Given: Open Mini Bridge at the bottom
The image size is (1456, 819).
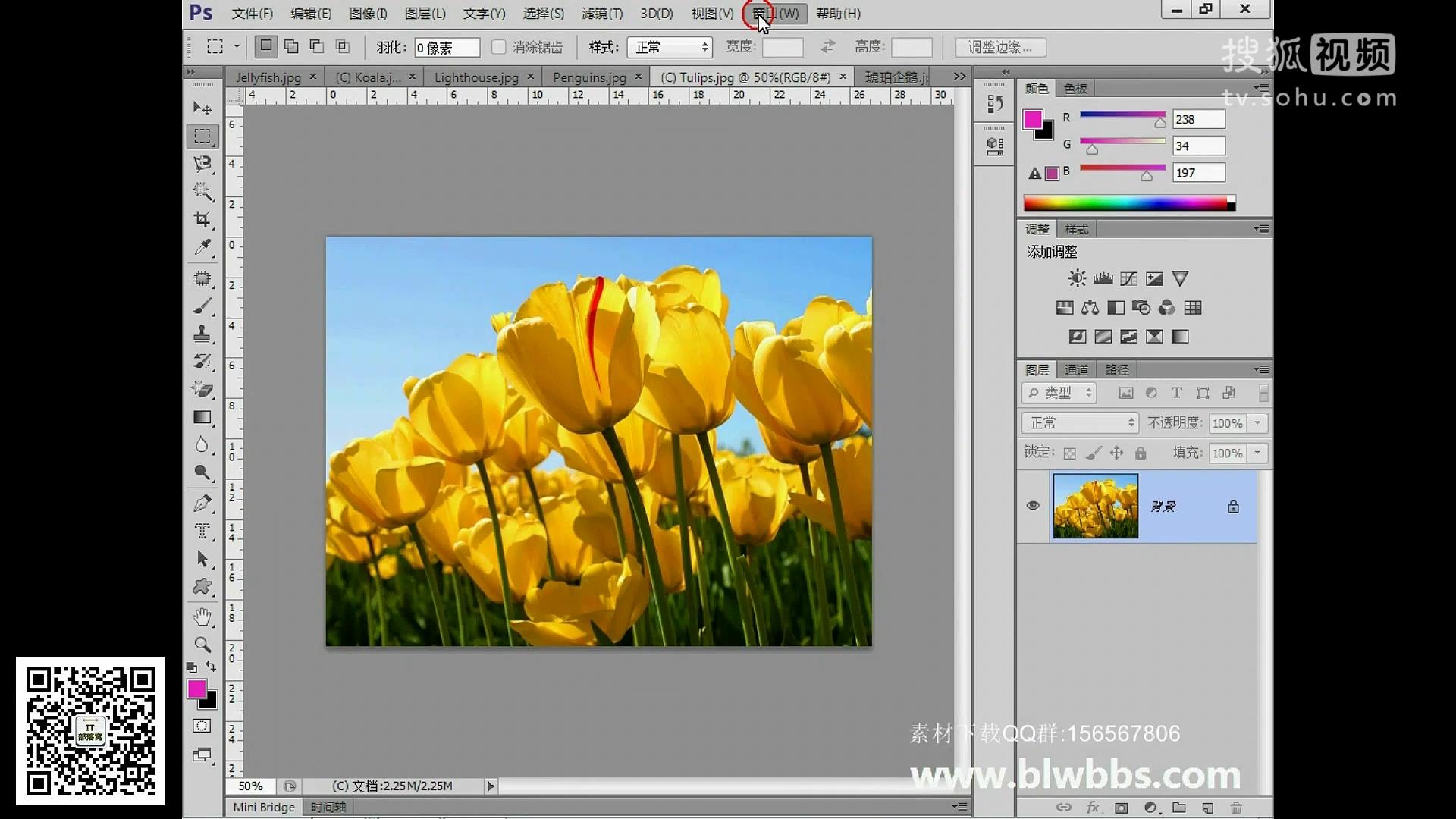Looking at the screenshot, I should pyautogui.click(x=262, y=806).
